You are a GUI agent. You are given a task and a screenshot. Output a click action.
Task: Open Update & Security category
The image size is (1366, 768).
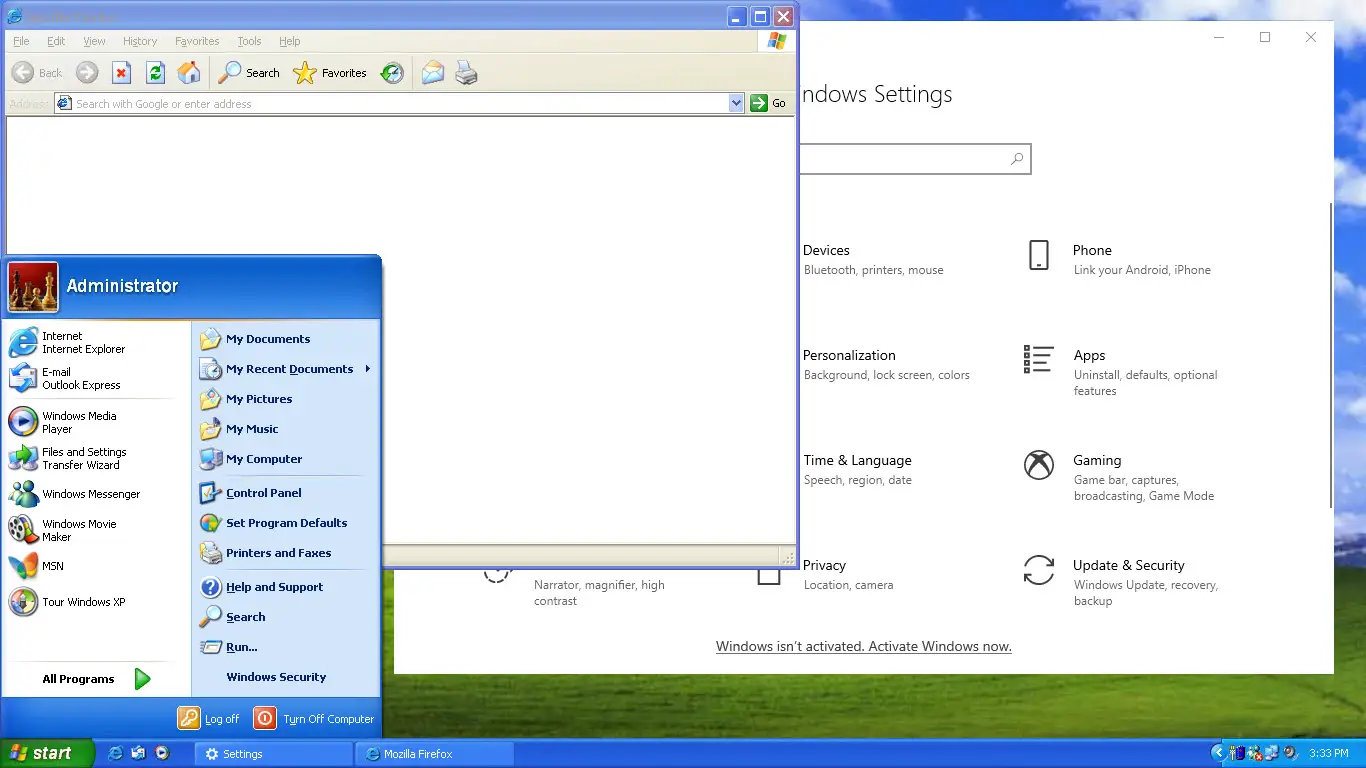[1121, 582]
